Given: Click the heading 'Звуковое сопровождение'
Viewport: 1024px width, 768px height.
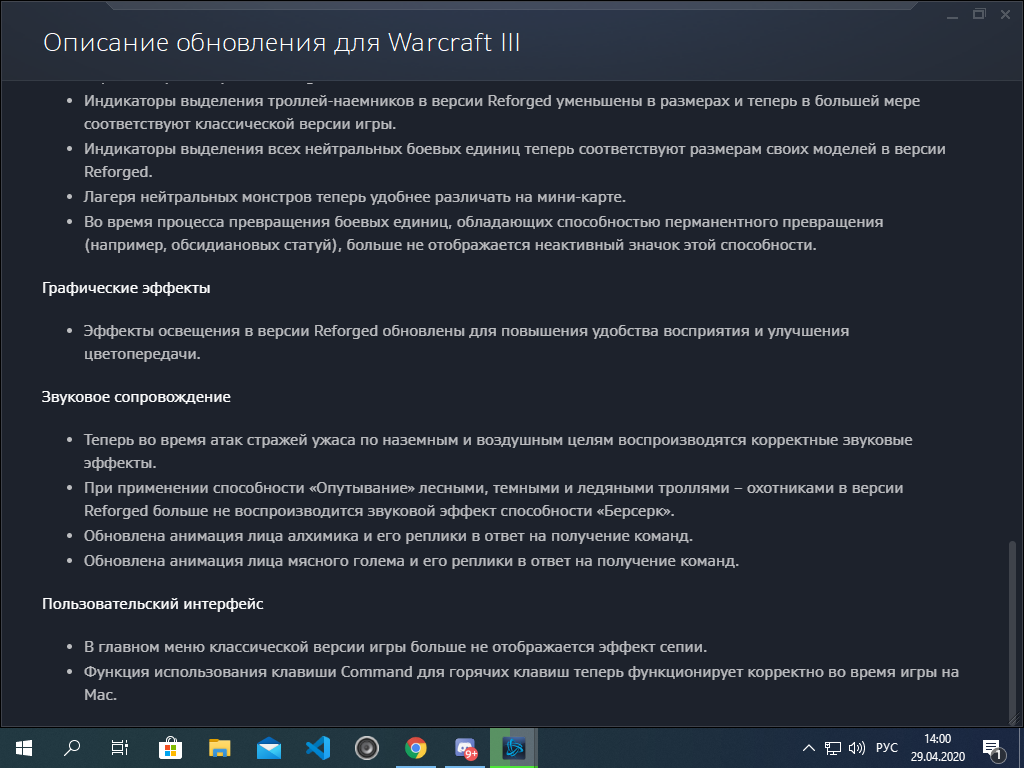Looking at the screenshot, I should click(x=136, y=397).
